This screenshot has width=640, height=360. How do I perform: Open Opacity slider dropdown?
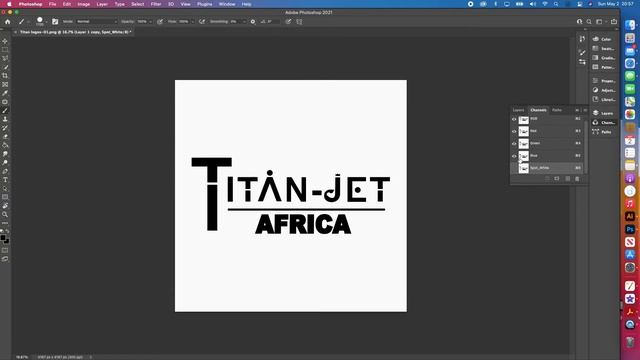point(150,22)
